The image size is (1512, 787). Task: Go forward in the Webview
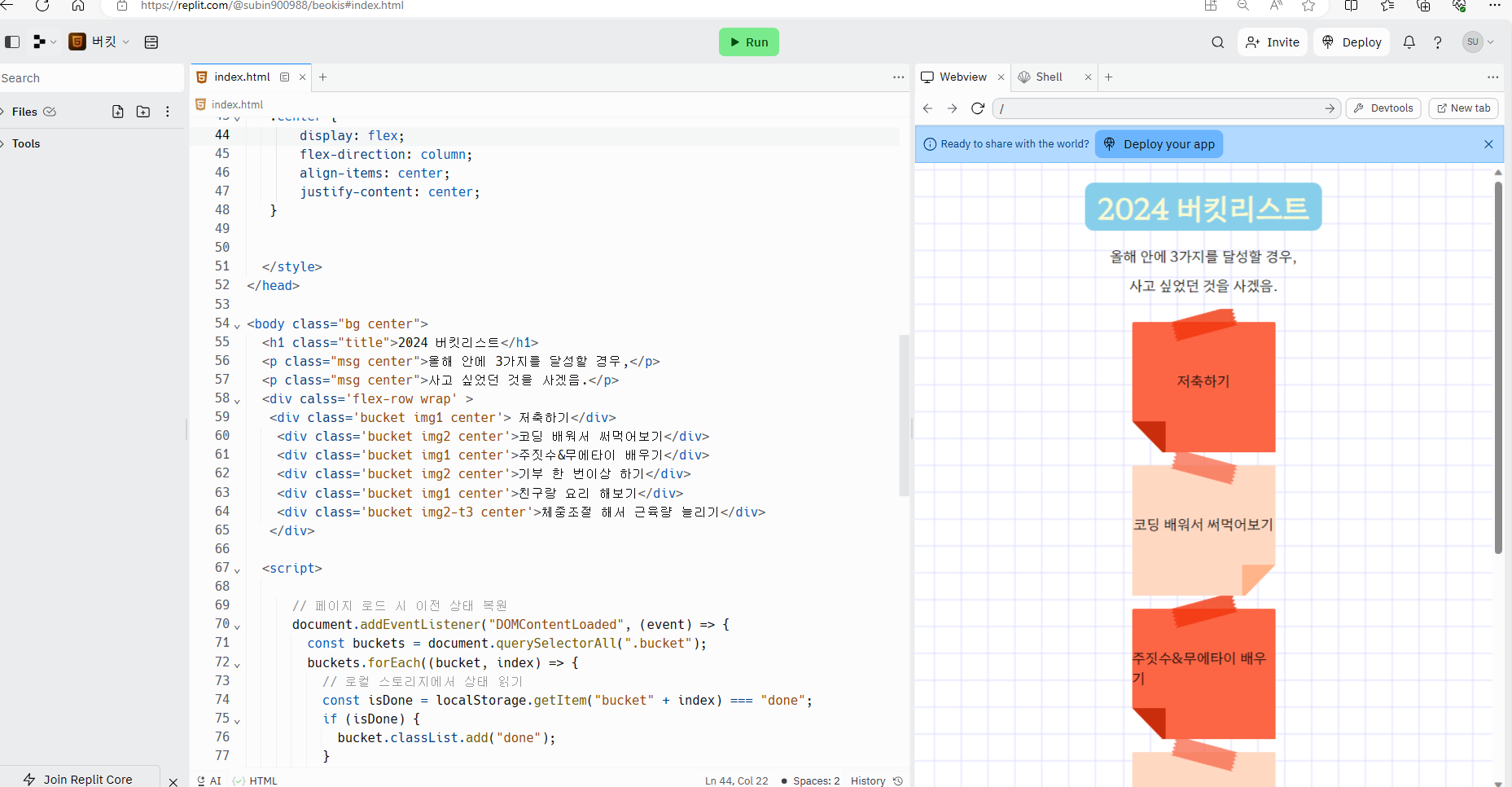(x=953, y=108)
